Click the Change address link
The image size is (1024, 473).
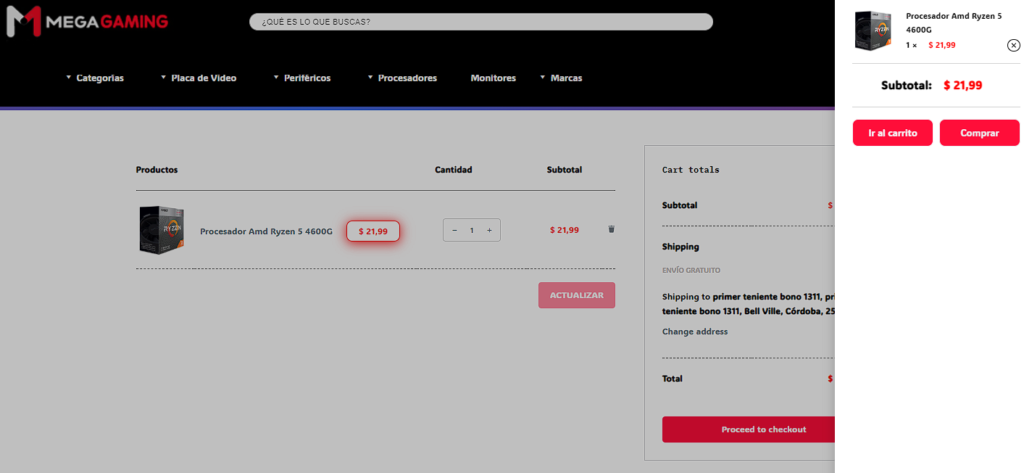tap(694, 331)
